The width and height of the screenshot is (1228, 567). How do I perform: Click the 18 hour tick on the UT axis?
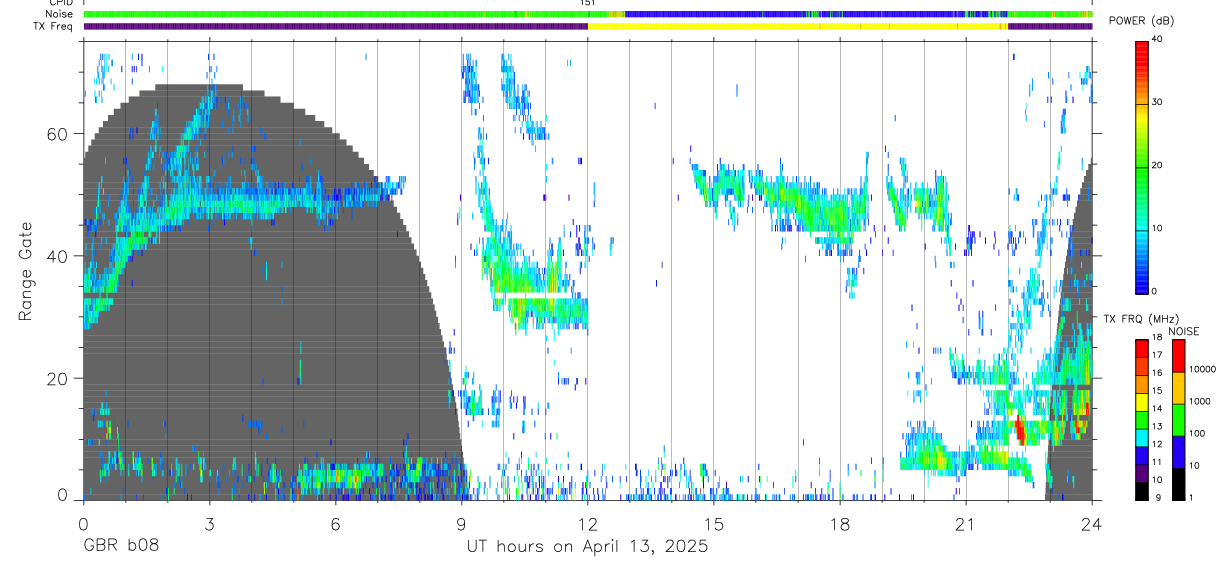click(840, 523)
